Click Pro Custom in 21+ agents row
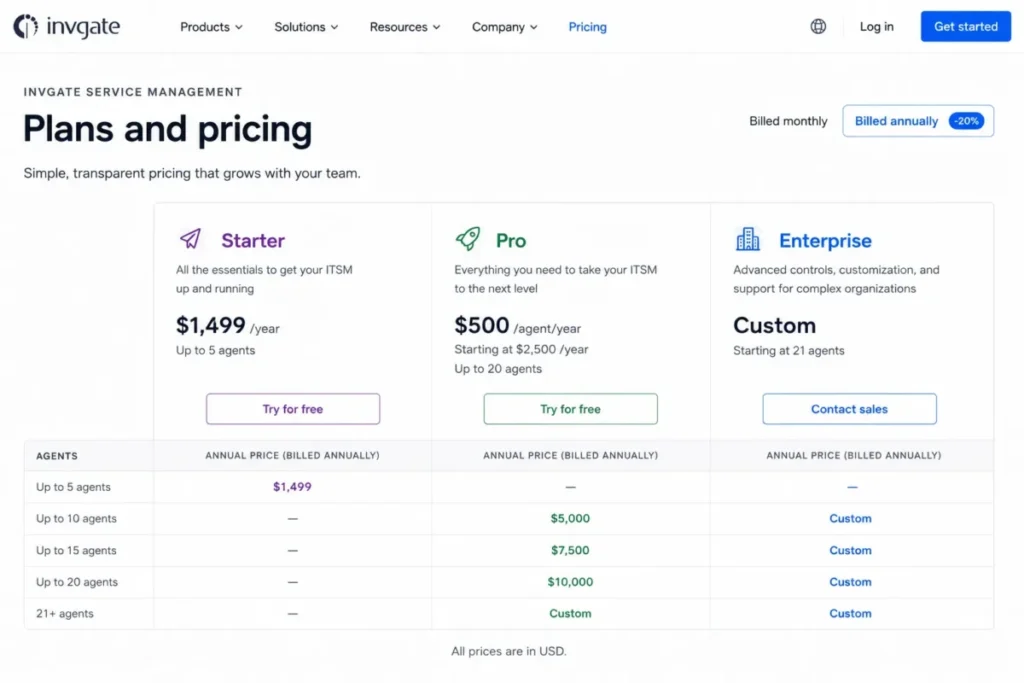This screenshot has height=683, width=1024. point(570,613)
